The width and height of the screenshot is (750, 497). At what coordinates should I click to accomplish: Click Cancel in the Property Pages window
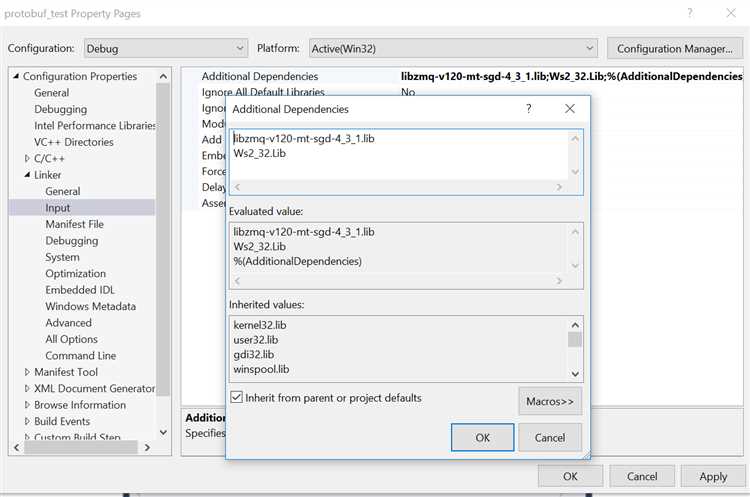pos(642,476)
